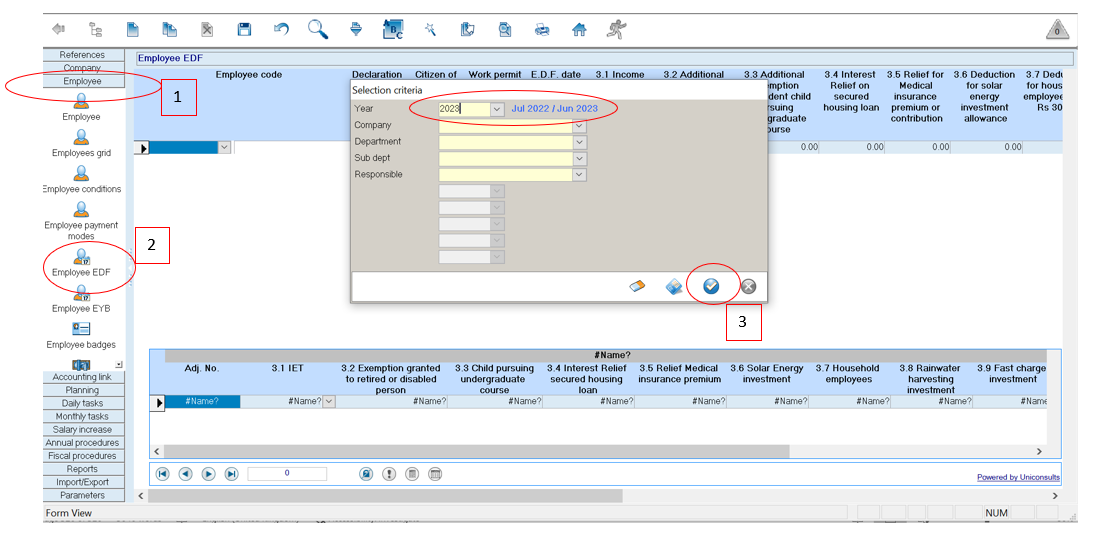Cancel the Selection criteria dialog with grey X
Screen dimensions: 1104x539
tap(748, 286)
